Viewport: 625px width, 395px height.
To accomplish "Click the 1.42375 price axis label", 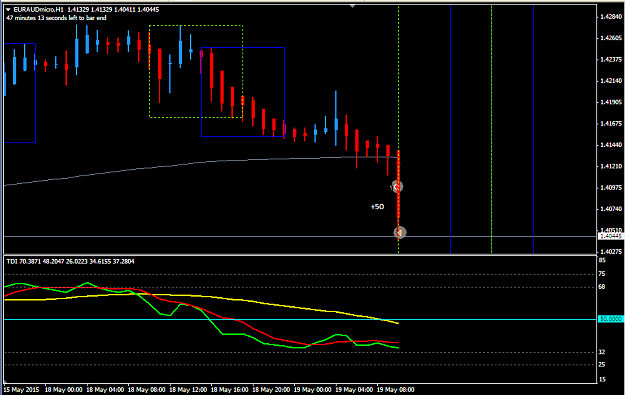I will pyautogui.click(x=611, y=59).
